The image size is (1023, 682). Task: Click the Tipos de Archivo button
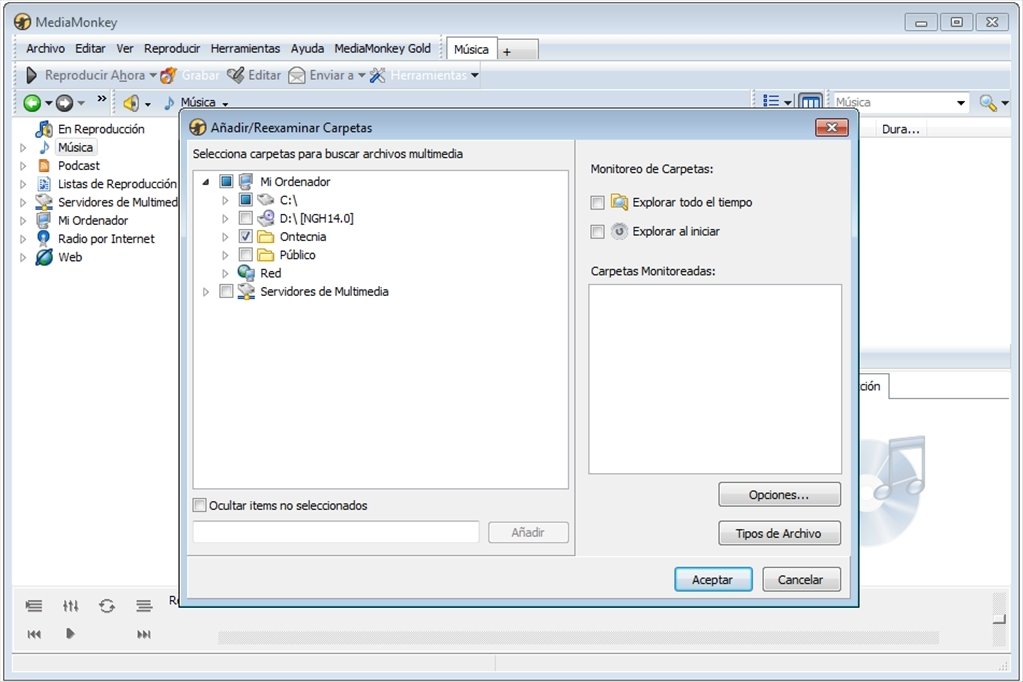point(779,533)
